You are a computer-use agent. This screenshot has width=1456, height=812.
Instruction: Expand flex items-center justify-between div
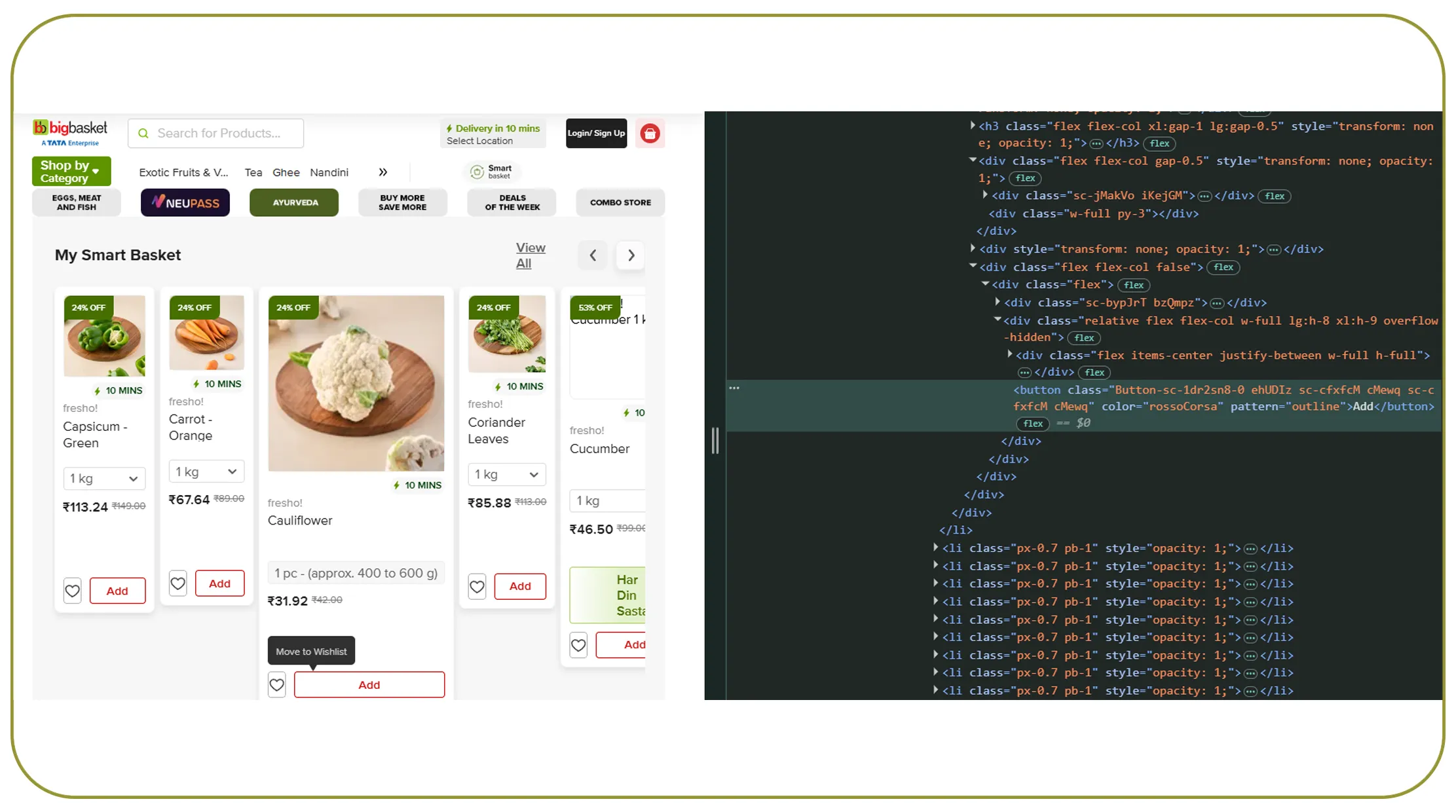(1009, 354)
